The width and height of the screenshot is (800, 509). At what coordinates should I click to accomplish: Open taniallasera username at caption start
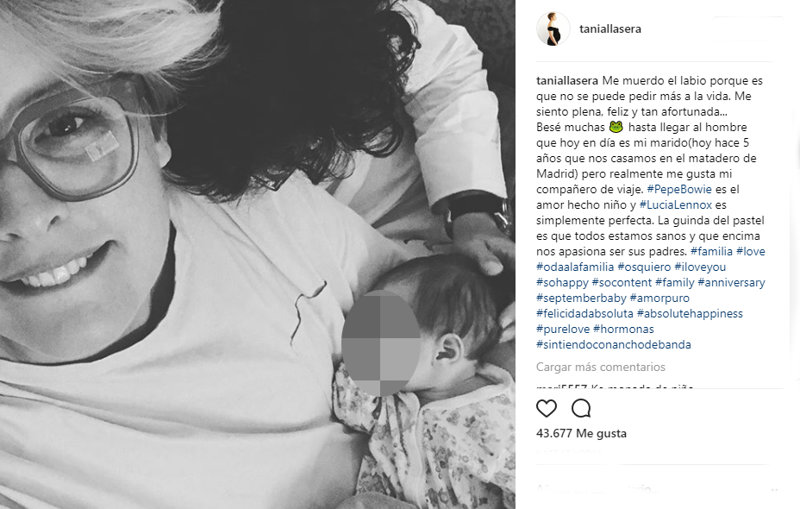coord(567,81)
